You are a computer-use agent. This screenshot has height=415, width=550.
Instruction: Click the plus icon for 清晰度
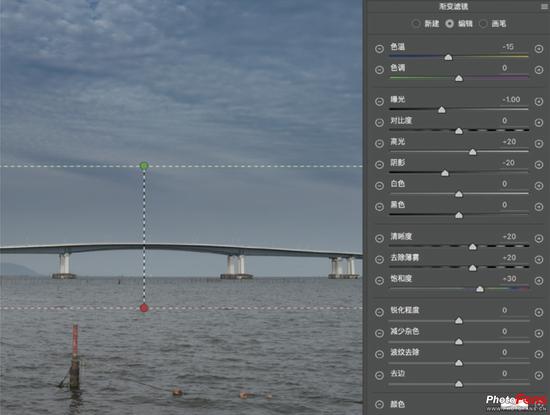(x=539, y=239)
